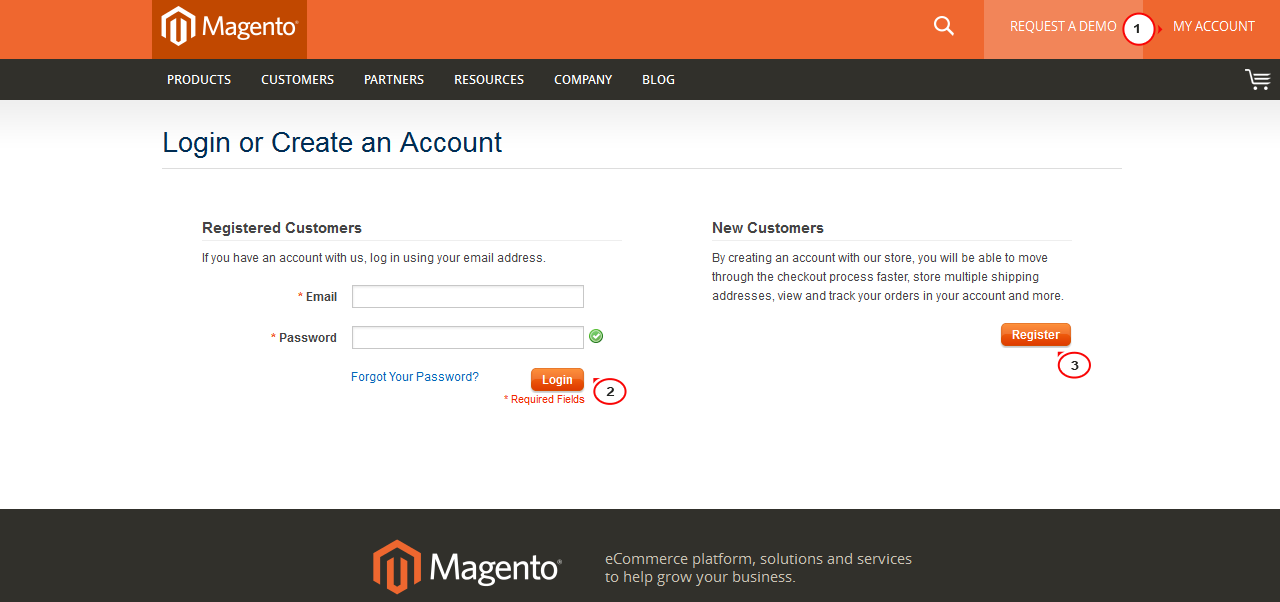
Task: Click the Magento logo in footer
Action: click(x=467, y=567)
